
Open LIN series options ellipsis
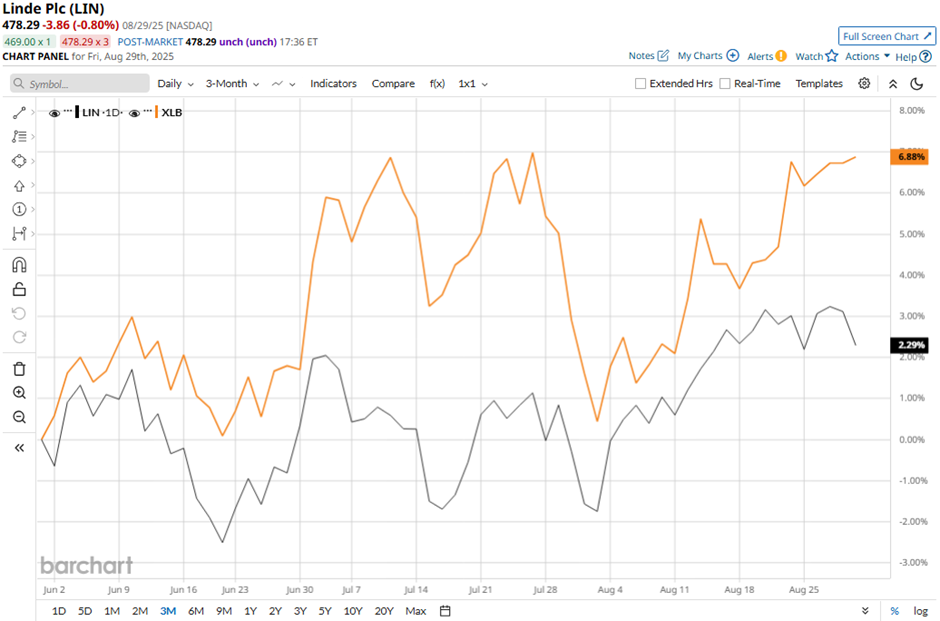pyautogui.click(x=68, y=111)
